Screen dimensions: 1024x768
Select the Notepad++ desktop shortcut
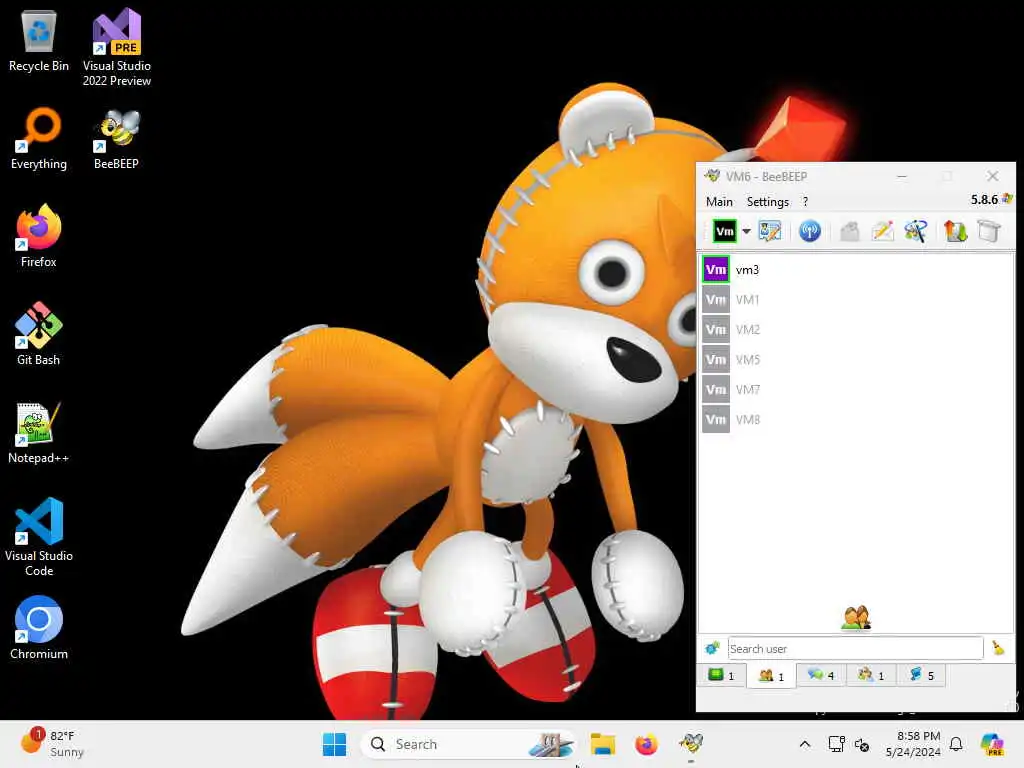pos(39,432)
